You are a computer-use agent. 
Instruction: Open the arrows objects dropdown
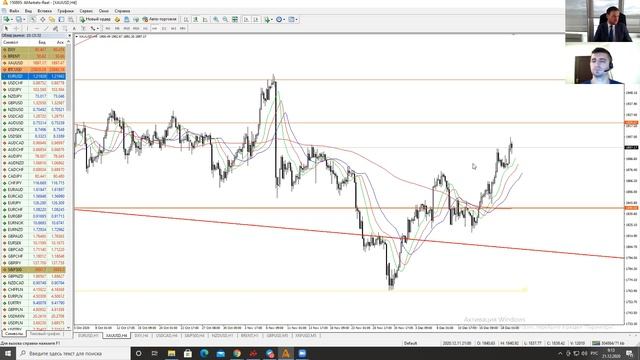(x=94, y=29)
